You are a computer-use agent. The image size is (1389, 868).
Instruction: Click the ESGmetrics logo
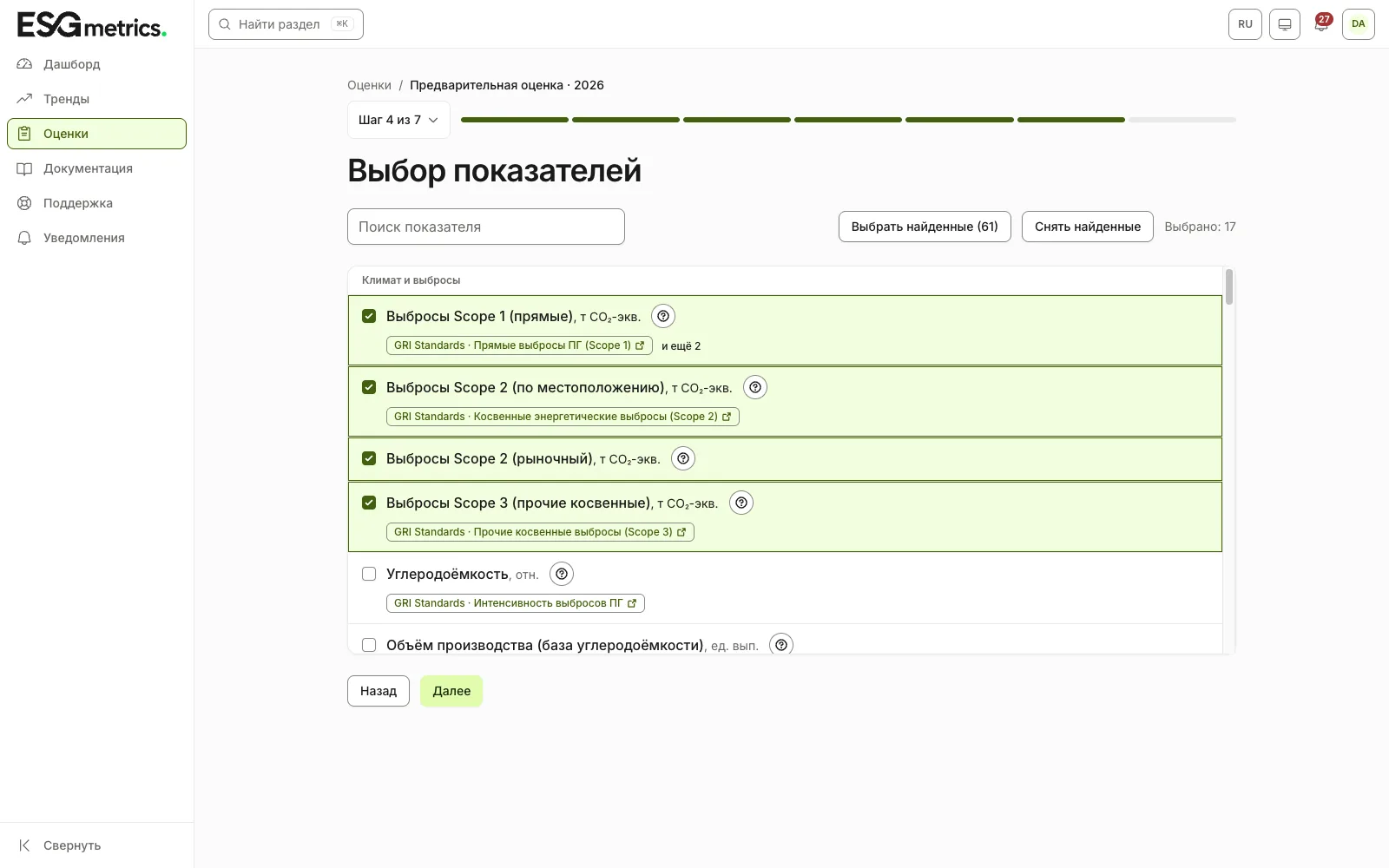tap(92, 25)
